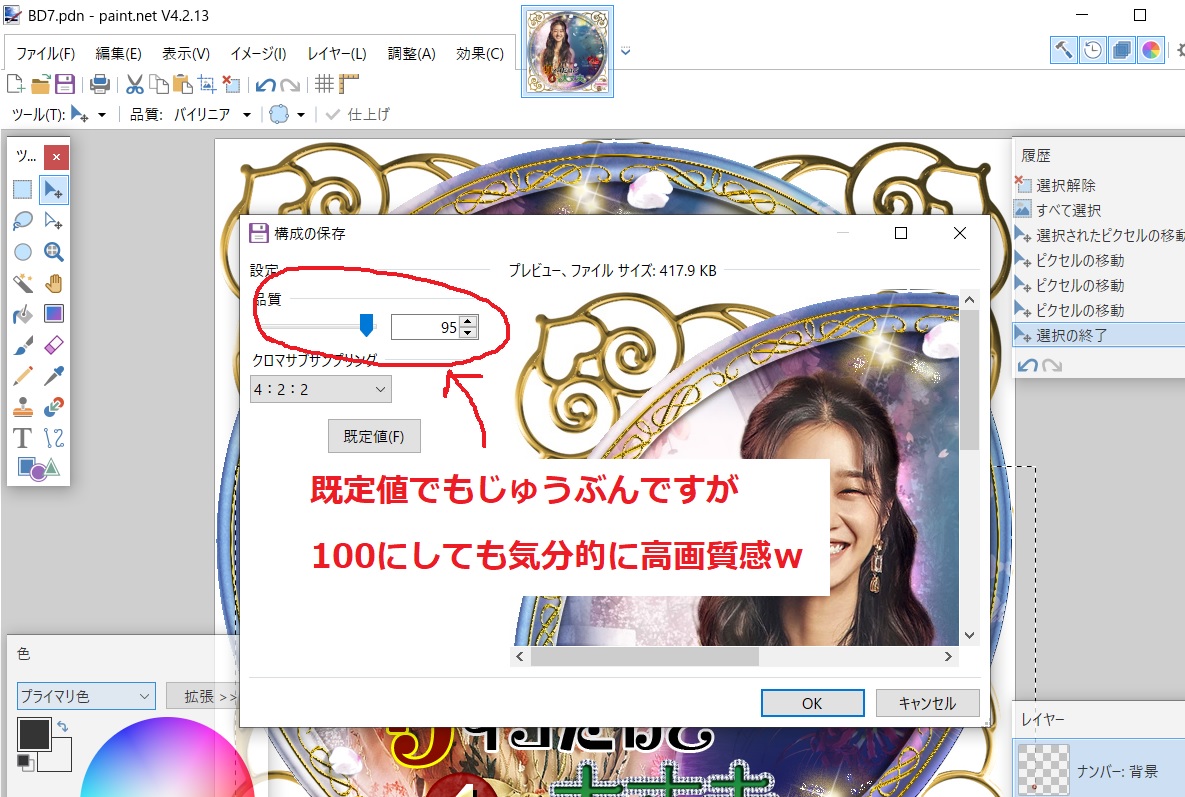The width and height of the screenshot is (1185, 797).
Task: Select the Shapes tool
Action: coord(38,469)
